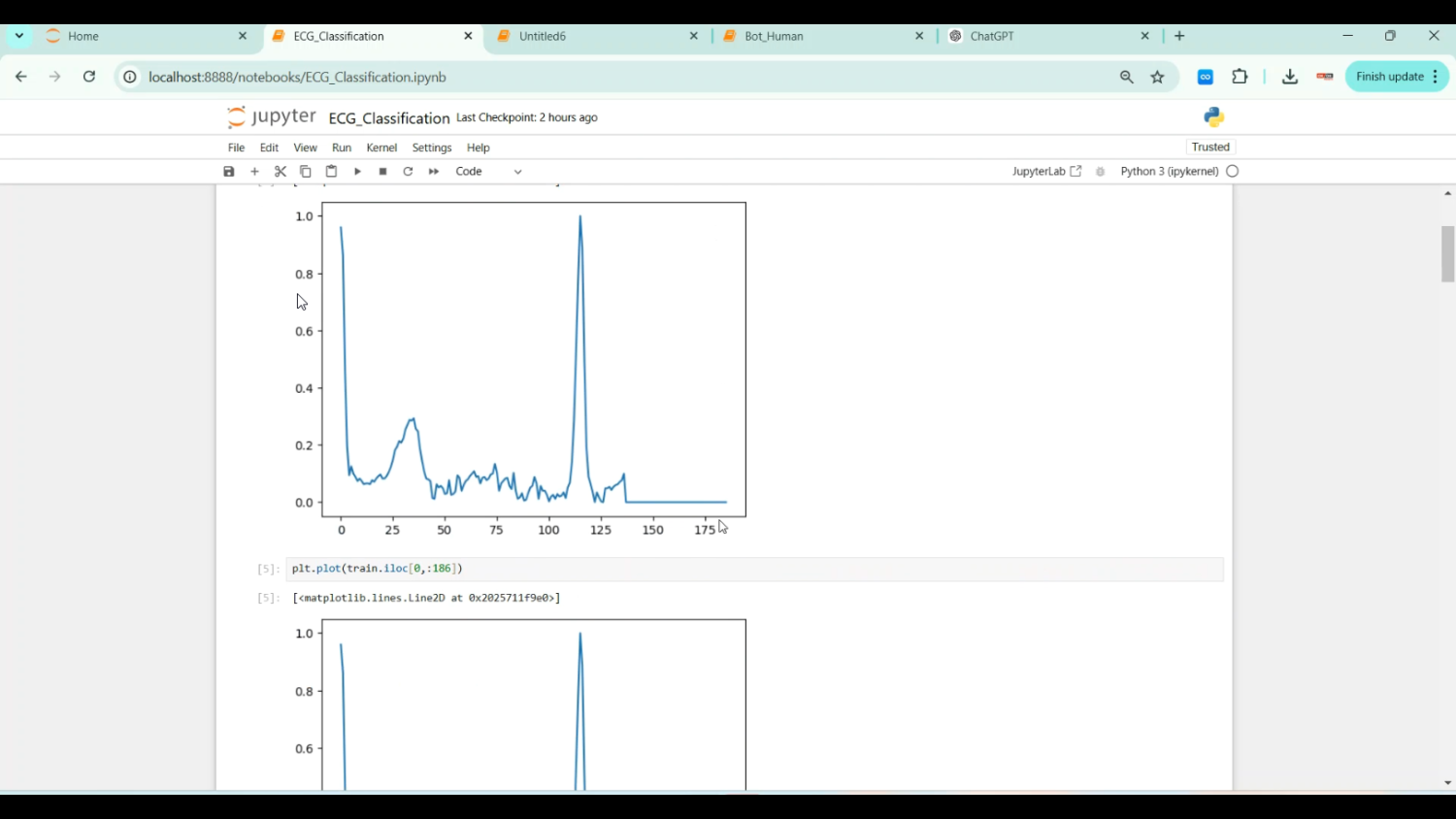Screen dimensions: 1456x819
Task: Save the notebook with the floppy disk icon
Action: [x=229, y=172]
